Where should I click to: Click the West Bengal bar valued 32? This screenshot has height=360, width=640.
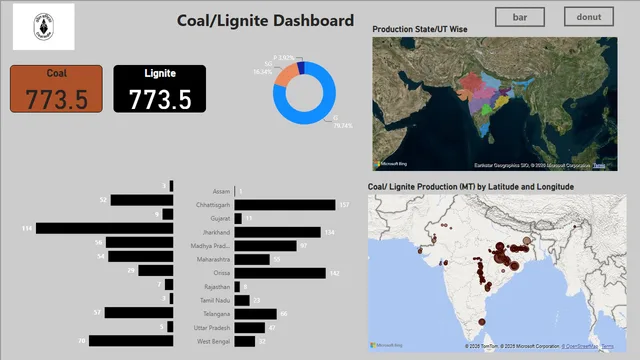click(245, 341)
